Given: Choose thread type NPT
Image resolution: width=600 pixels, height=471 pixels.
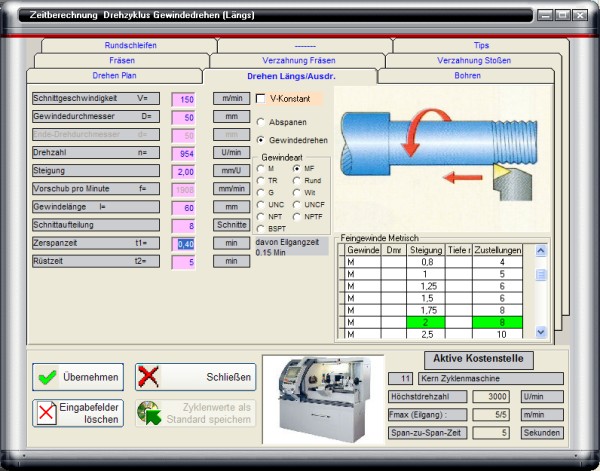Looking at the screenshot, I should [261, 217].
